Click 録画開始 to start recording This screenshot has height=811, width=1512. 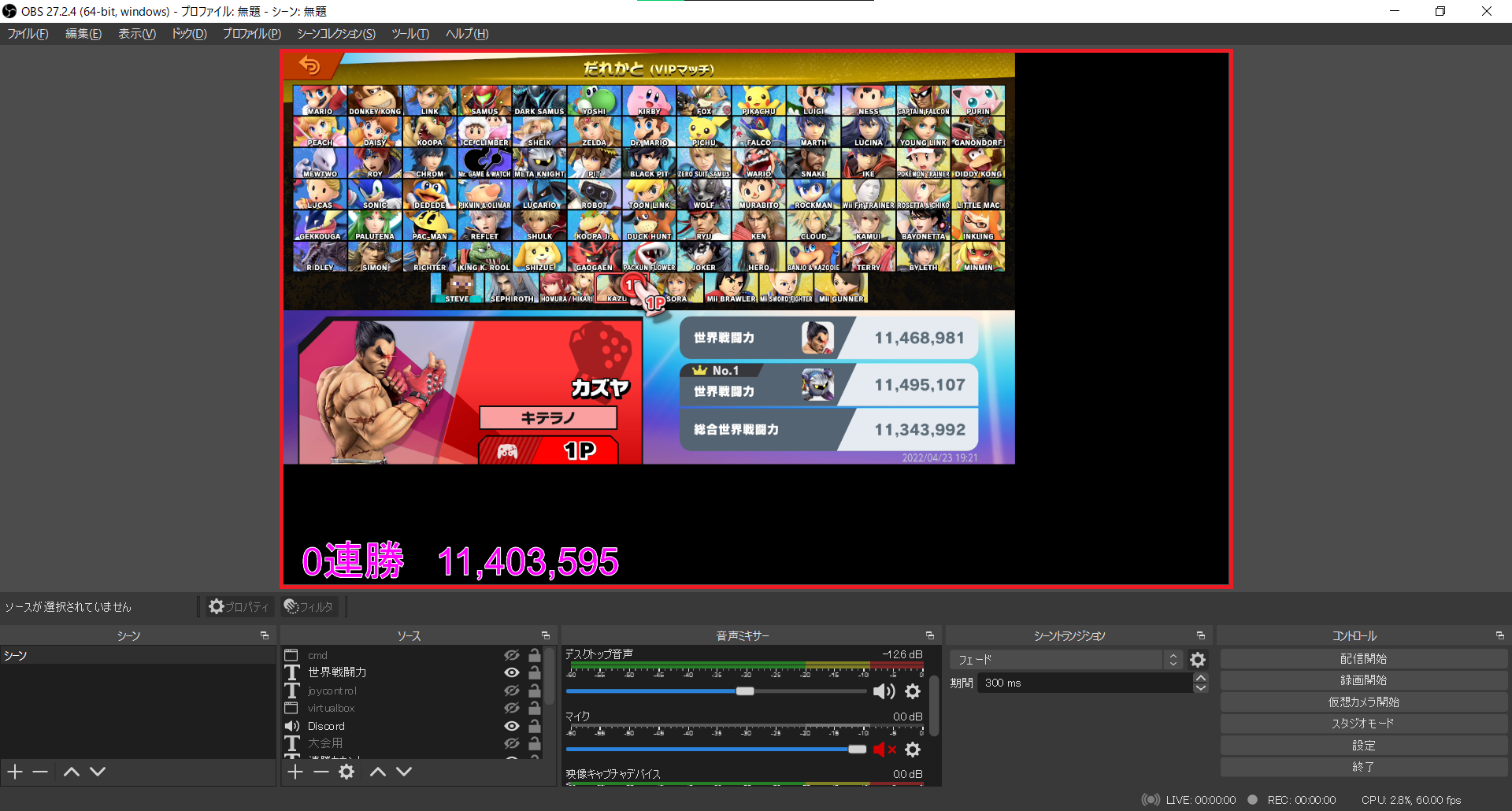(x=1363, y=680)
